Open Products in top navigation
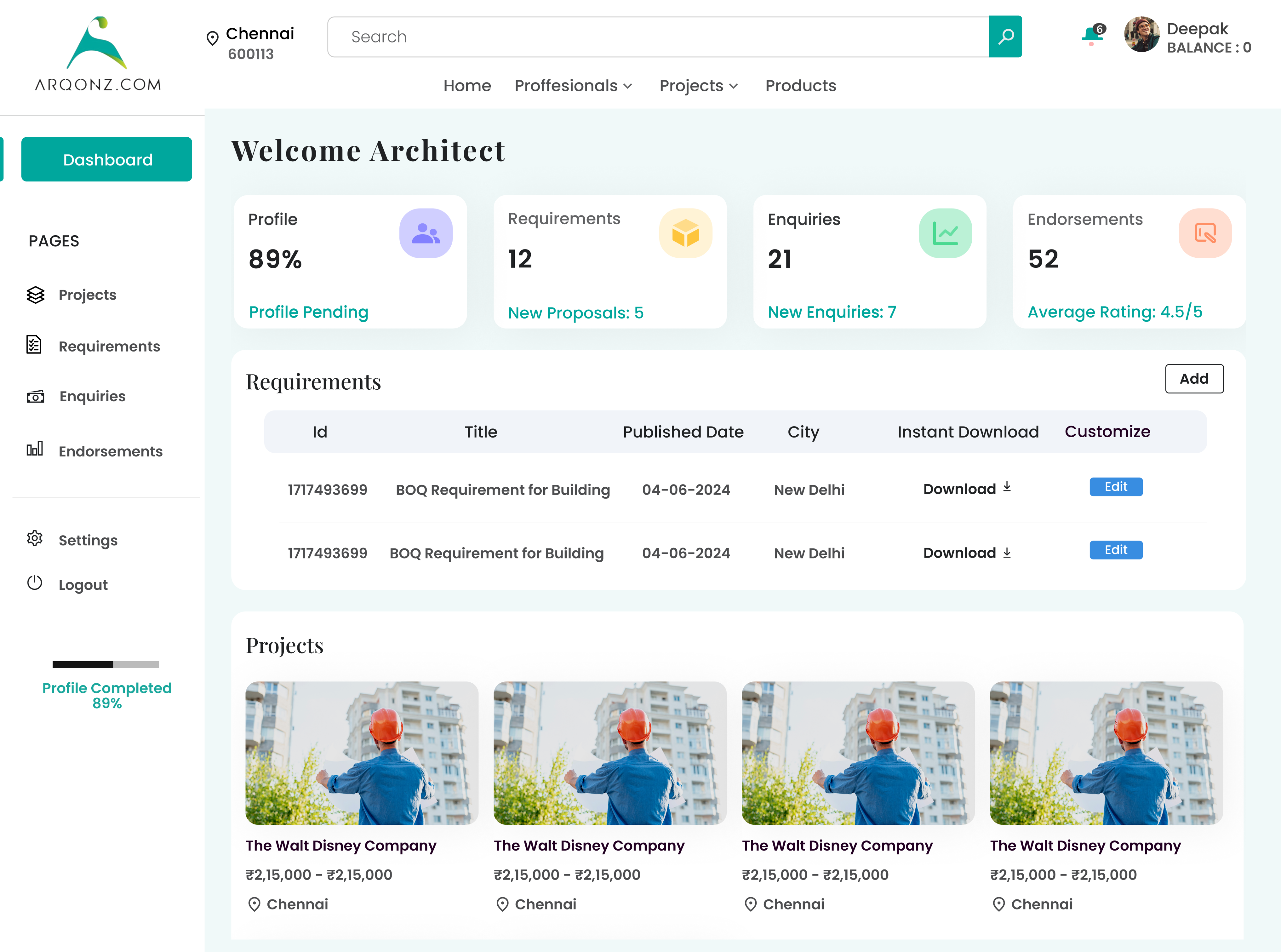Viewport: 1281px width, 952px height. click(x=800, y=86)
